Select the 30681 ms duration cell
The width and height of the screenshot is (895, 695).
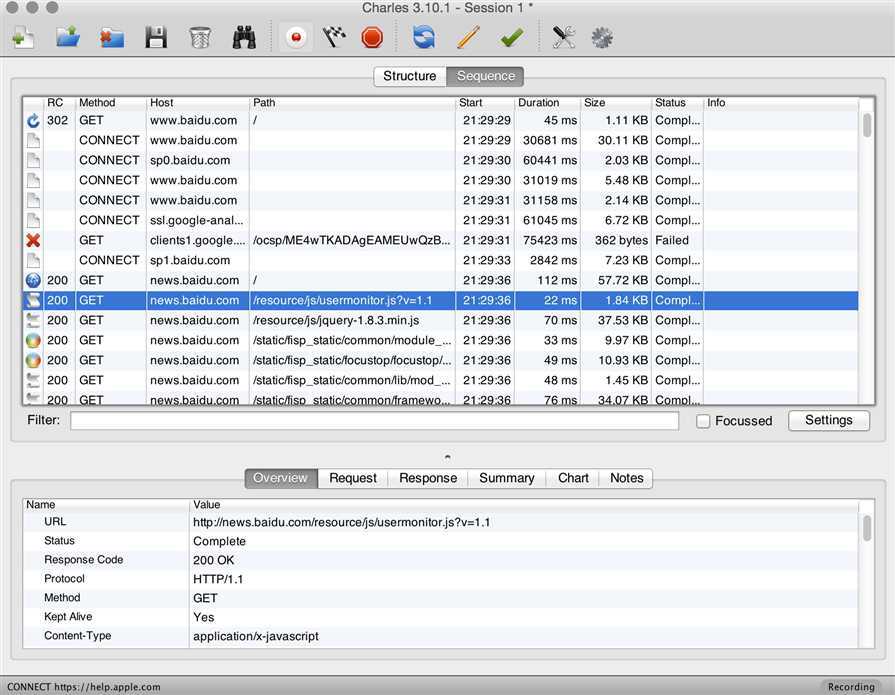click(547, 140)
